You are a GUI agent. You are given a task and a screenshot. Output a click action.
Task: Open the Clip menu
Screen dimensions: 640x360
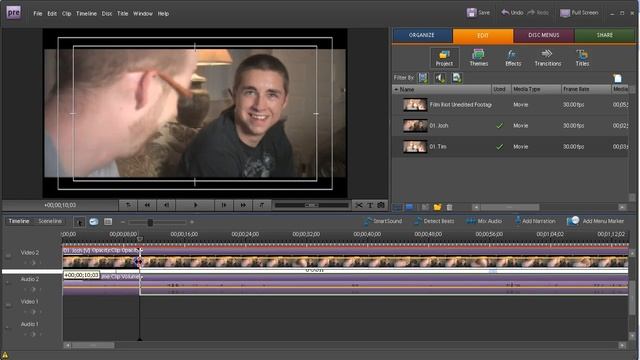click(x=67, y=13)
